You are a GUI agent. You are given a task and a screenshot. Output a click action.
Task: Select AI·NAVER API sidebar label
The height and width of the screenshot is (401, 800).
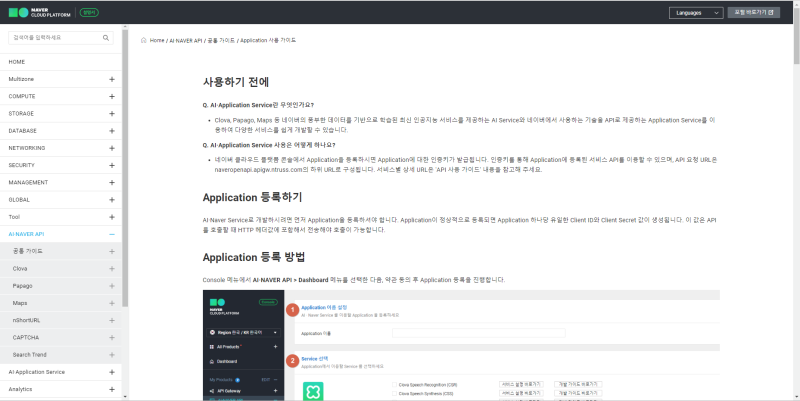click(x=26, y=234)
